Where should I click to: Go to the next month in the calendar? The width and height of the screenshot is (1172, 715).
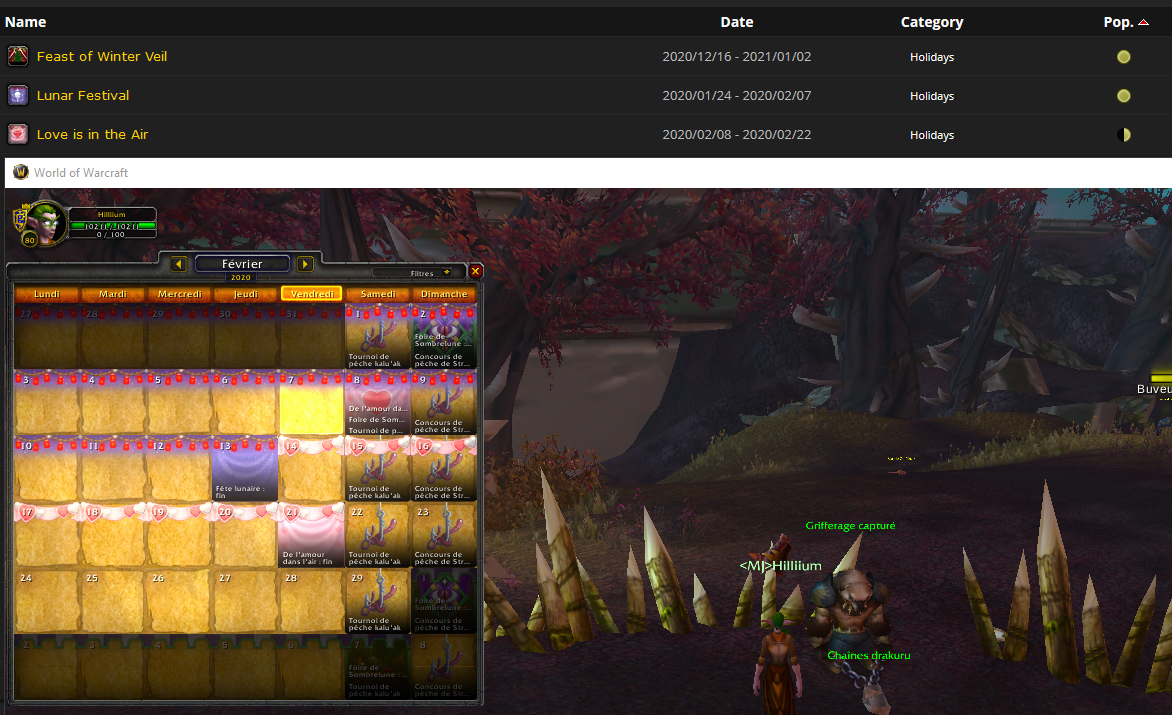click(305, 264)
